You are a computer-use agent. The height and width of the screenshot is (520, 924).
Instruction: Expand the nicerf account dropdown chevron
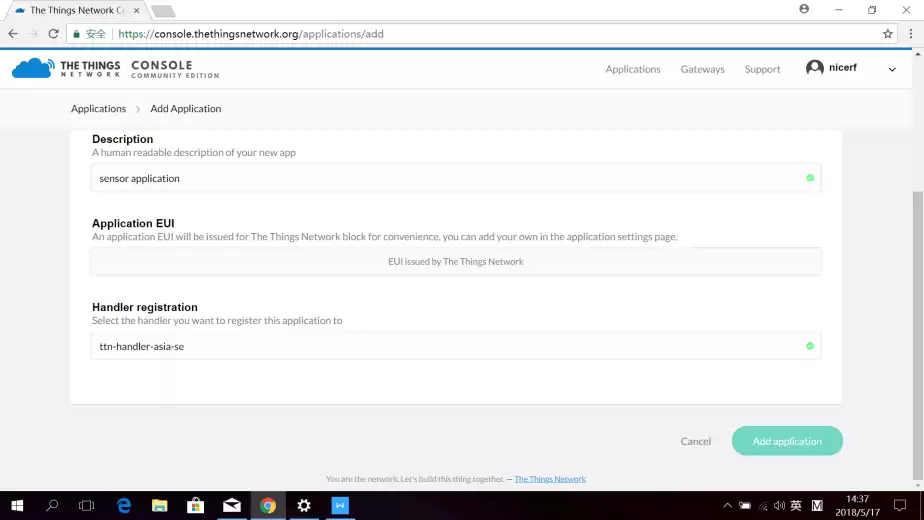point(892,69)
